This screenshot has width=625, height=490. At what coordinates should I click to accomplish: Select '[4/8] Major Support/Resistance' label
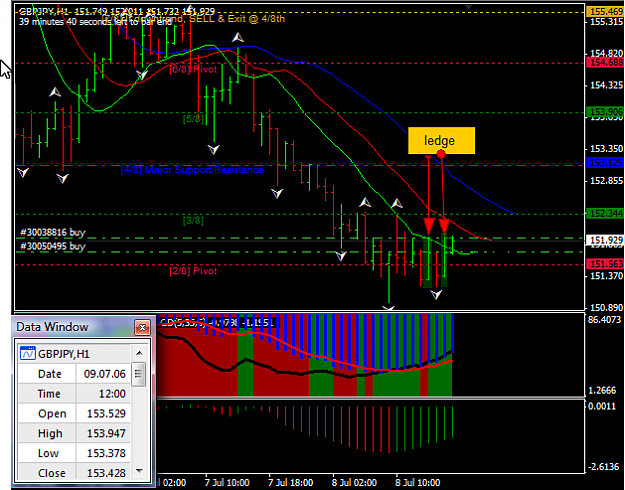[x=192, y=170]
